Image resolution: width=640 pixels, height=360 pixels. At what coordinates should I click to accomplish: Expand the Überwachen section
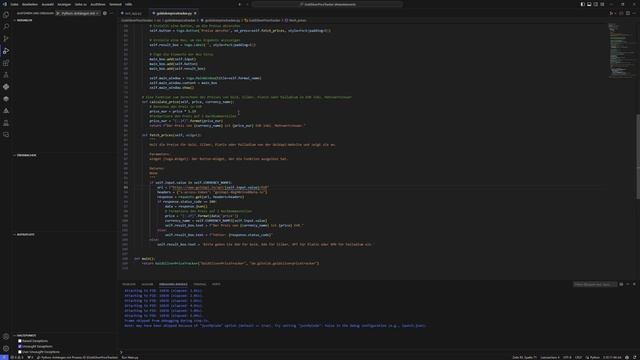point(26,155)
